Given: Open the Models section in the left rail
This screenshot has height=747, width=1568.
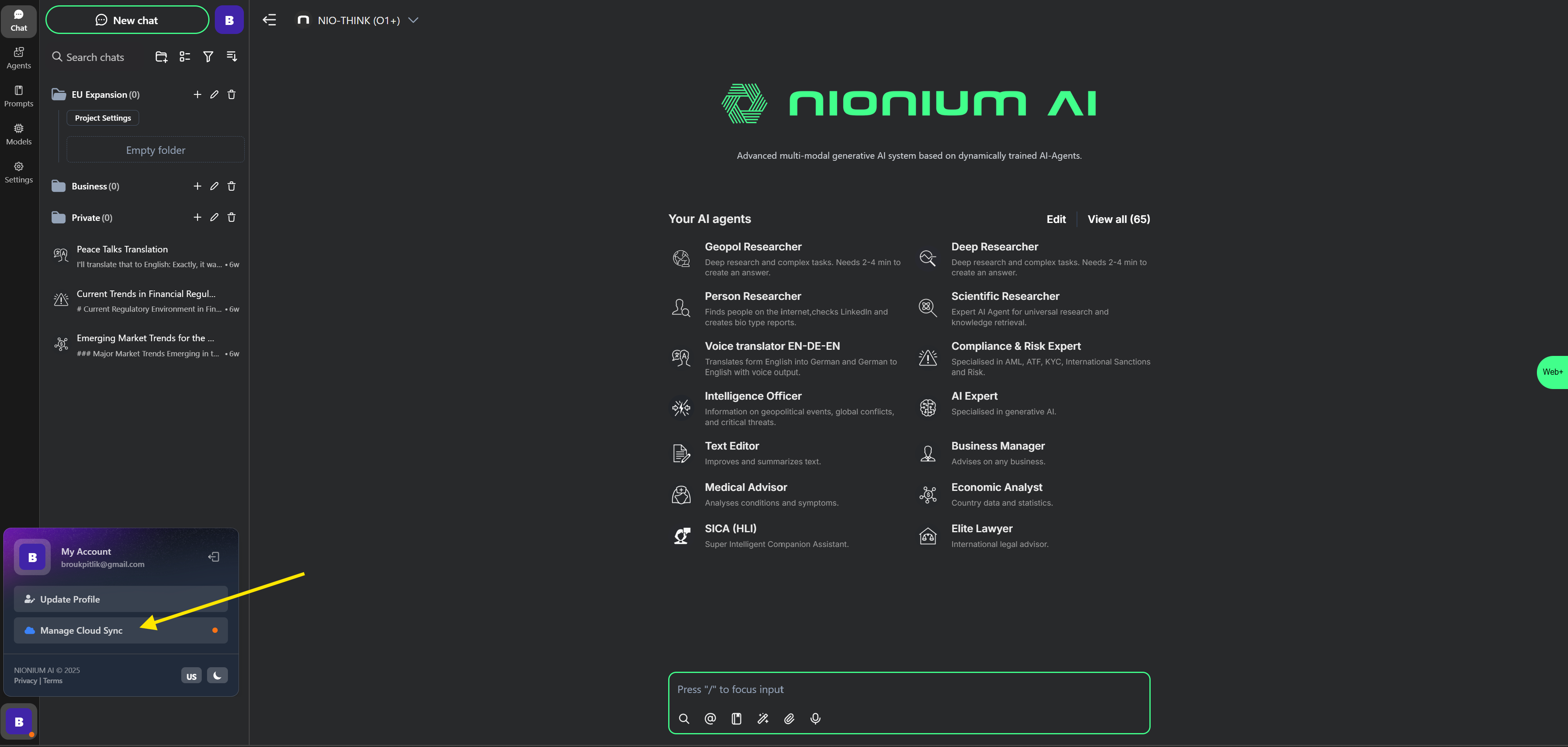Looking at the screenshot, I should pos(18,133).
